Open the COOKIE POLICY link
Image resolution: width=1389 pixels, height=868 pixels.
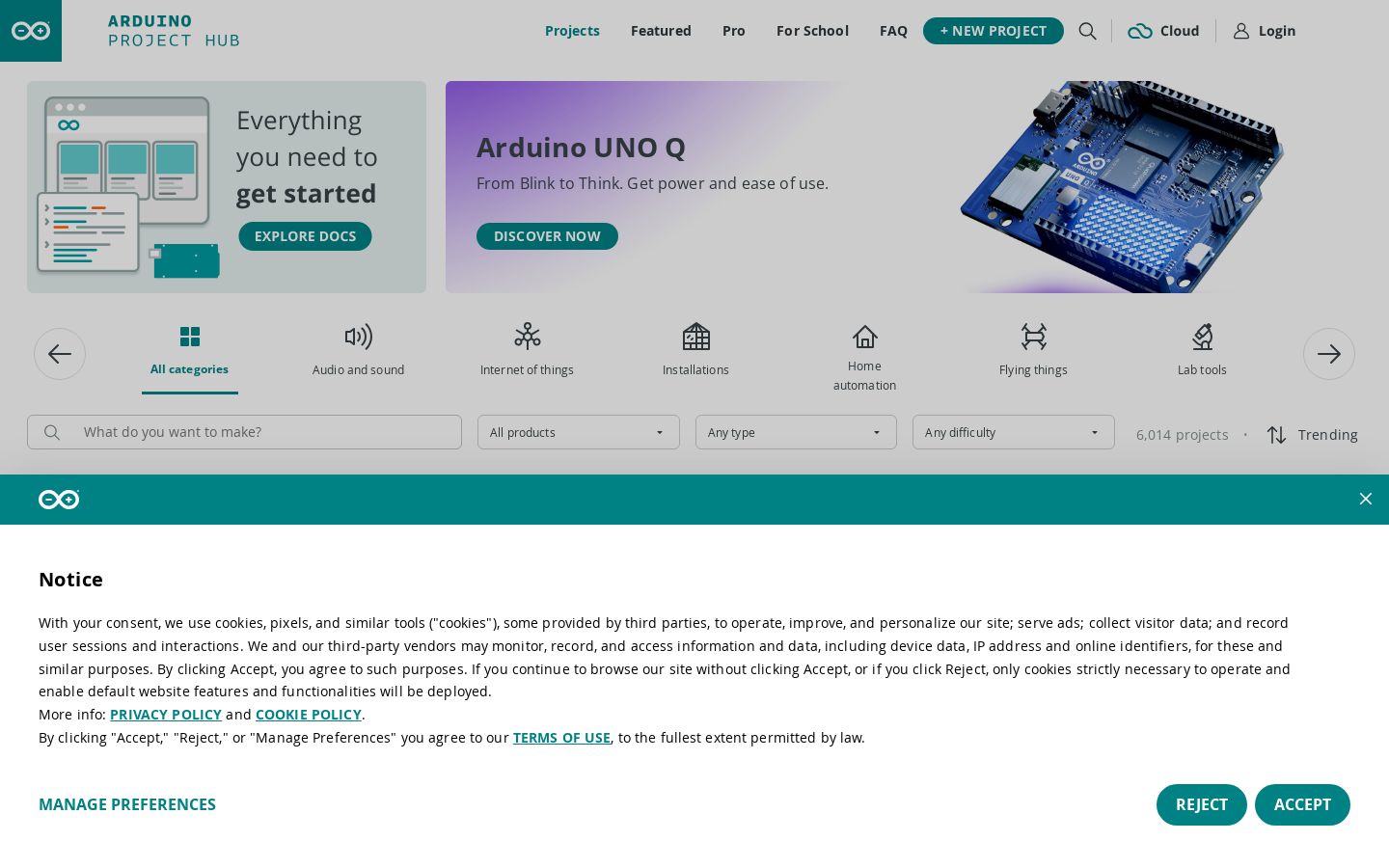(309, 715)
